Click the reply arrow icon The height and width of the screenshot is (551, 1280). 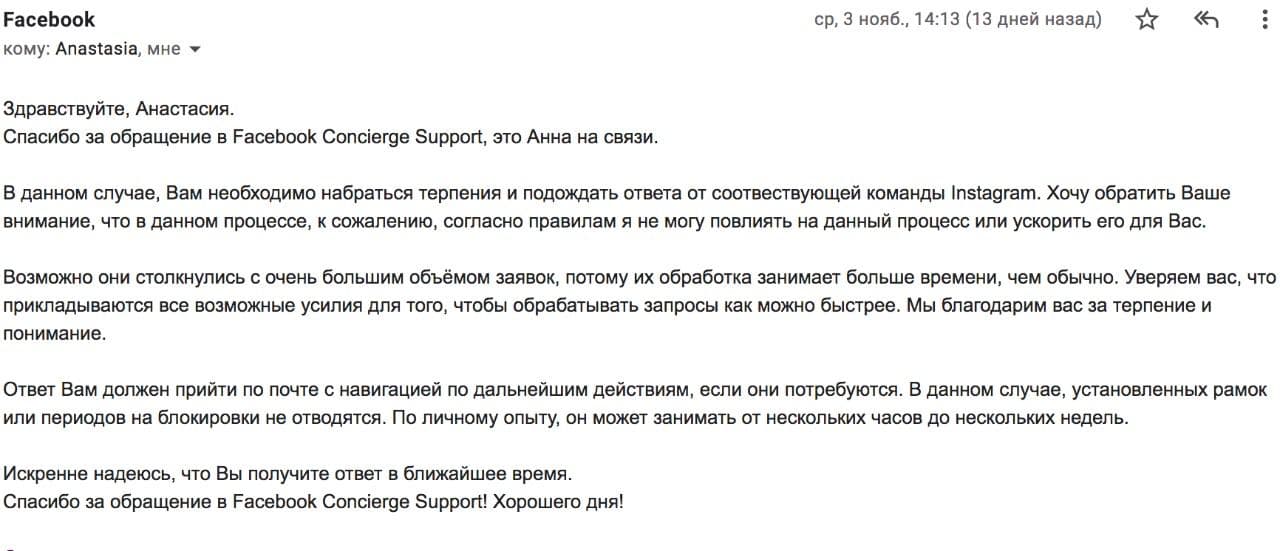coord(1207,20)
